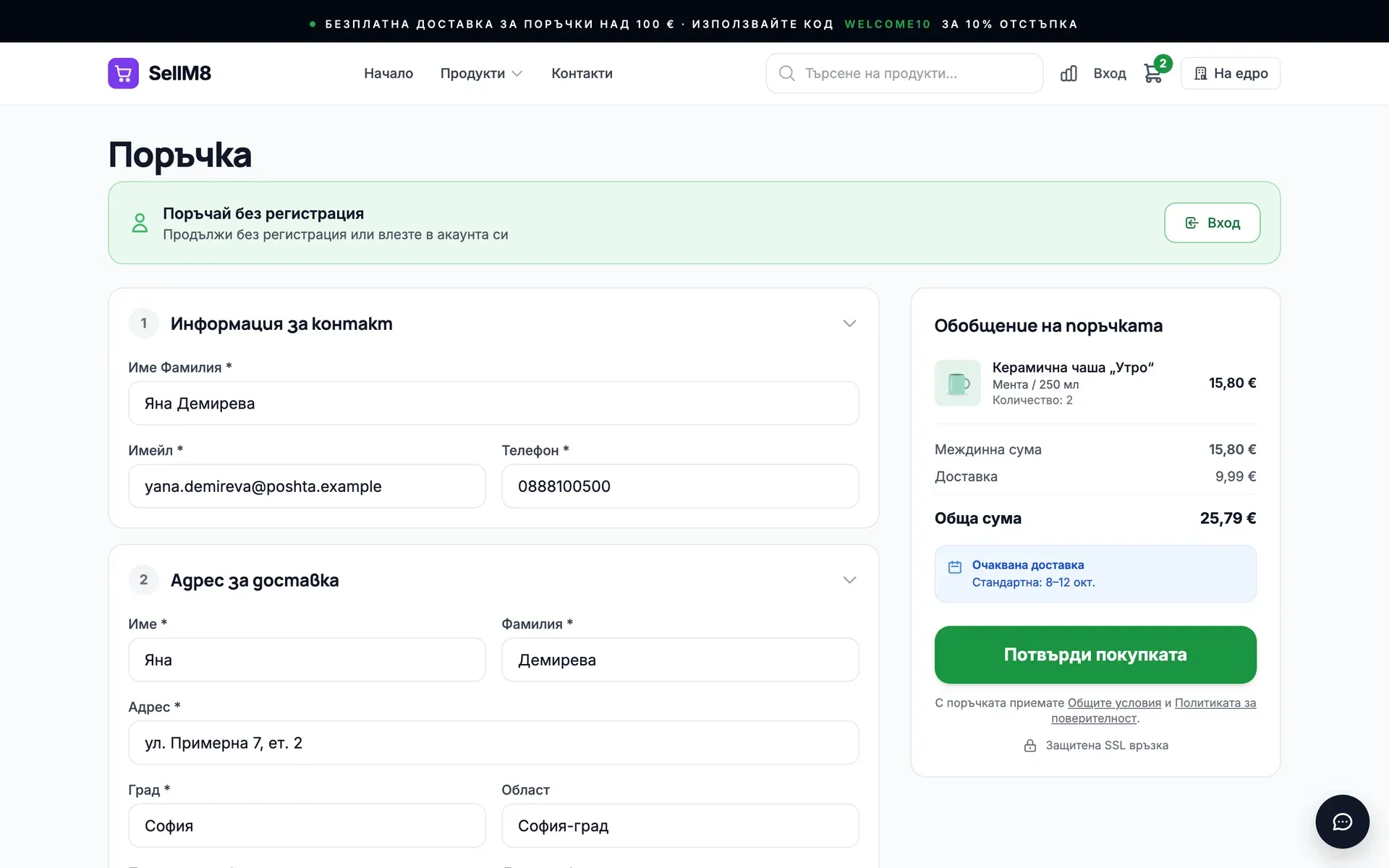Open the shopping cart with 2 items
The width and height of the screenshot is (1389, 868).
[x=1154, y=73]
